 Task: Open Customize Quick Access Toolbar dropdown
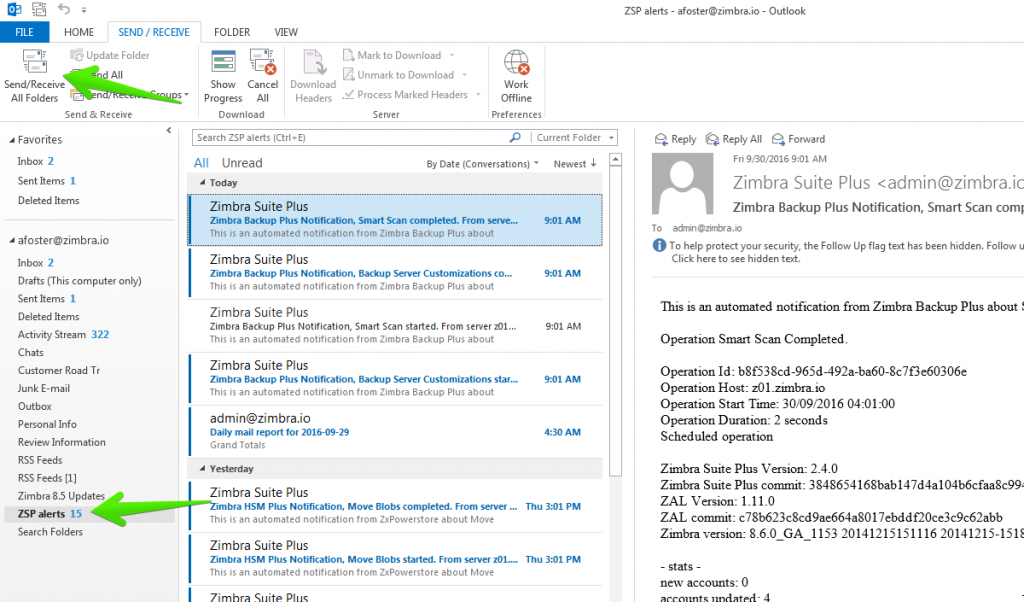(84, 10)
